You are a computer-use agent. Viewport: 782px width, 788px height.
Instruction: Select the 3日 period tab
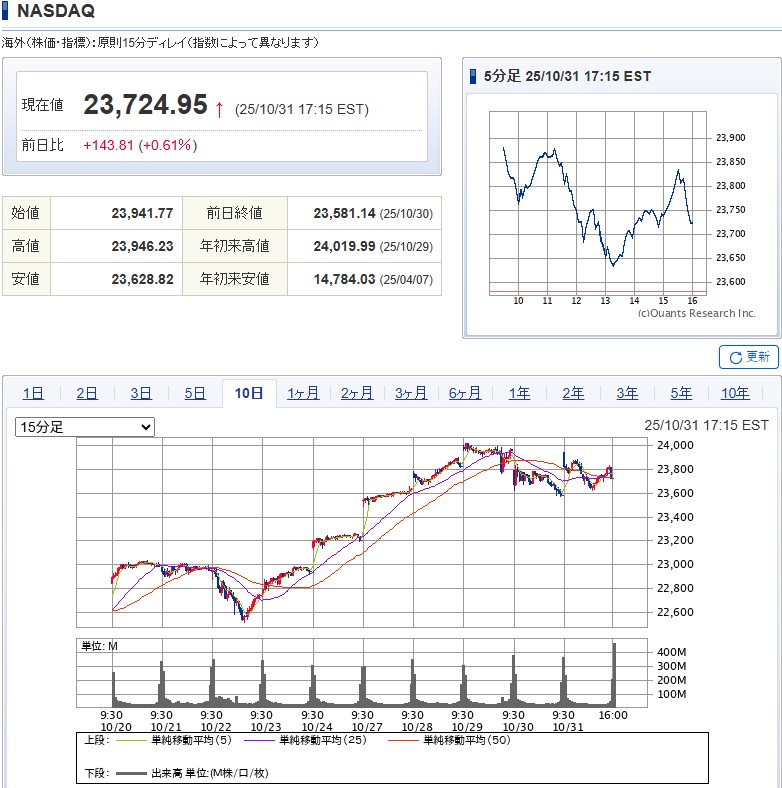(x=141, y=393)
